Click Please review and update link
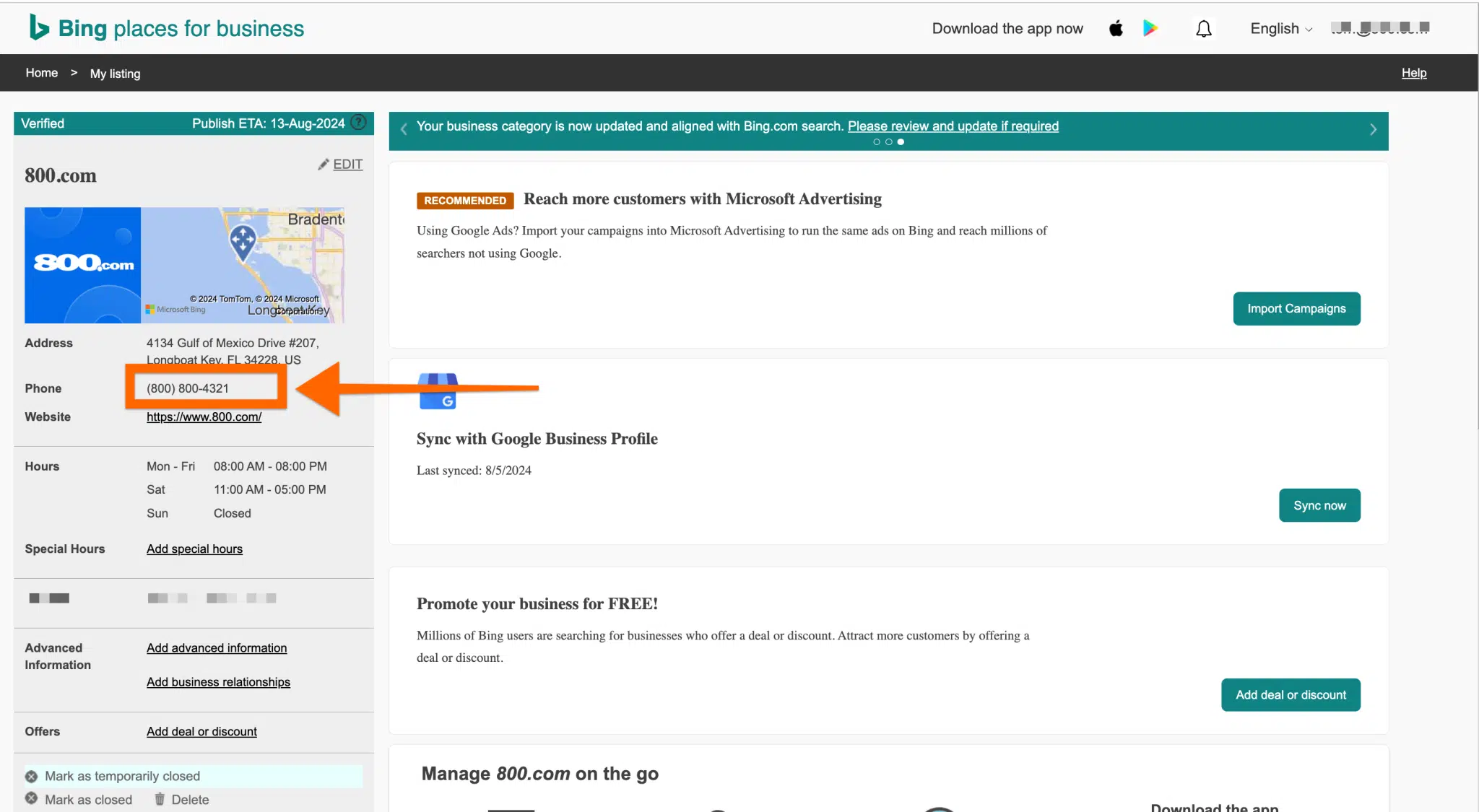The width and height of the screenshot is (1479, 812). pos(953,126)
